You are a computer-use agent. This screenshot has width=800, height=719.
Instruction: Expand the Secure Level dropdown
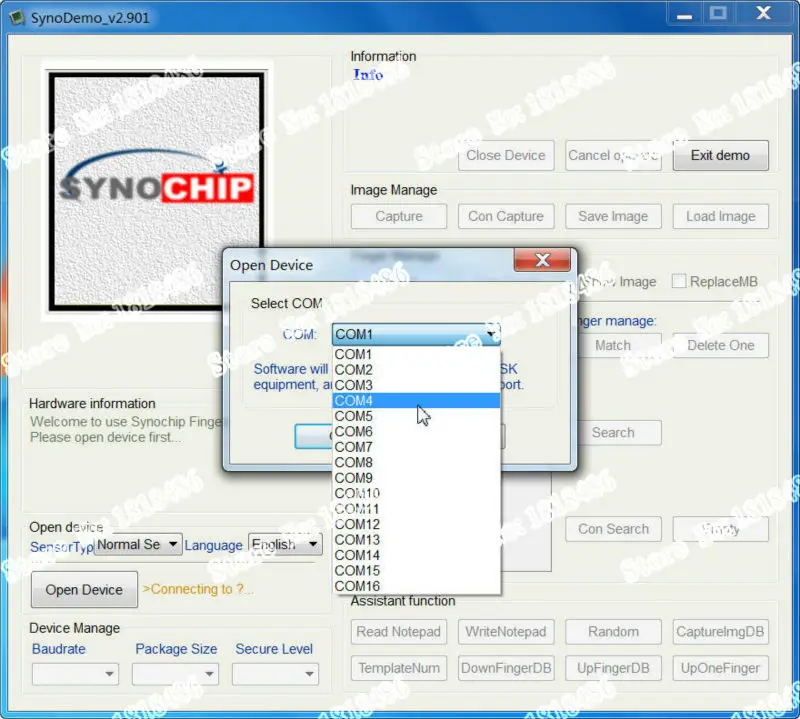(x=275, y=674)
